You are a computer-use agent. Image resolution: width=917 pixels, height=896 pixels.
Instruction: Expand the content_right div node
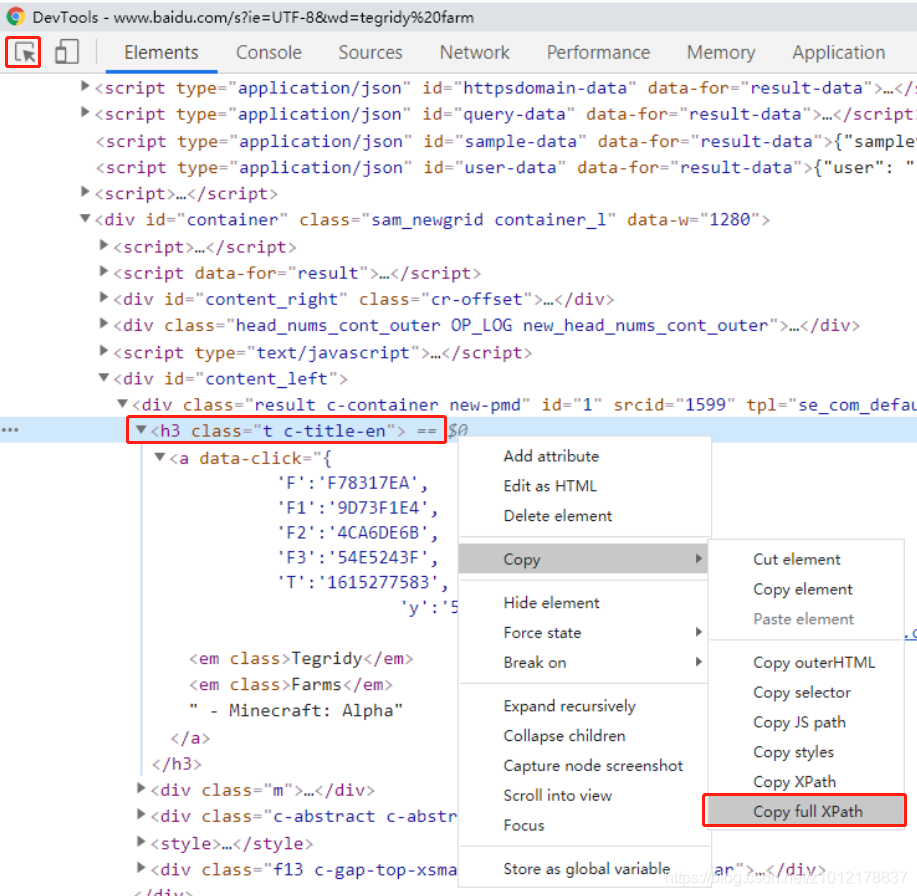(104, 298)
